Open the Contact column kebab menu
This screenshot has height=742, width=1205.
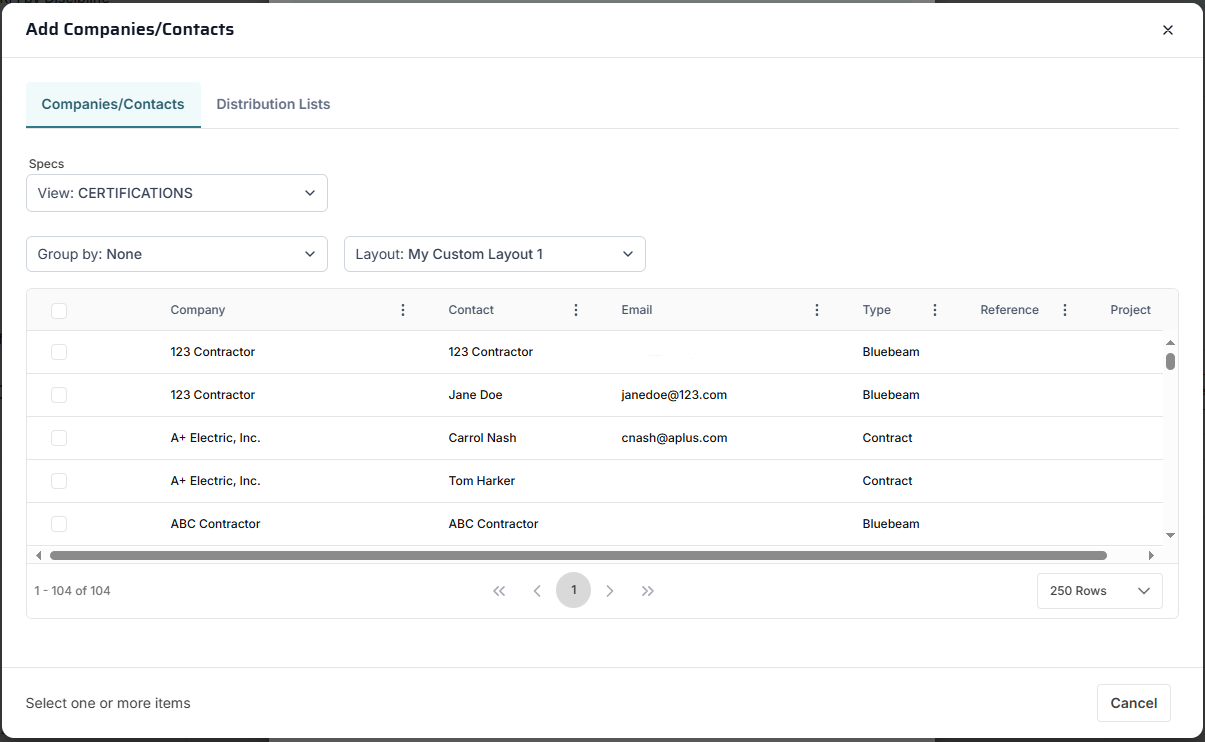[576, 310]
